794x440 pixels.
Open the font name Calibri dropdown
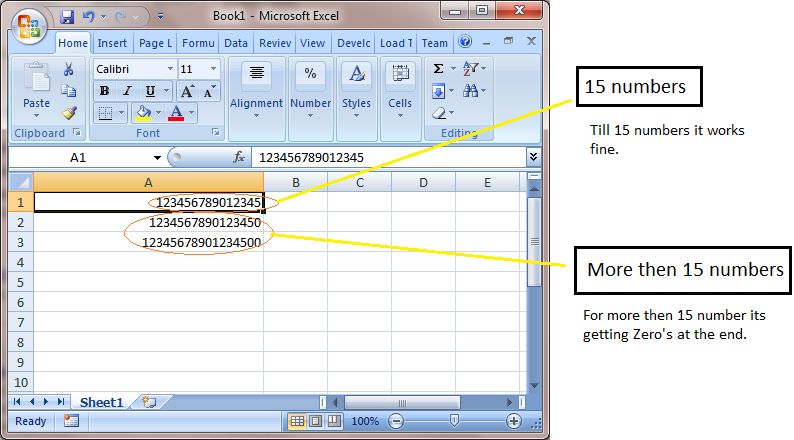[170, 69]
